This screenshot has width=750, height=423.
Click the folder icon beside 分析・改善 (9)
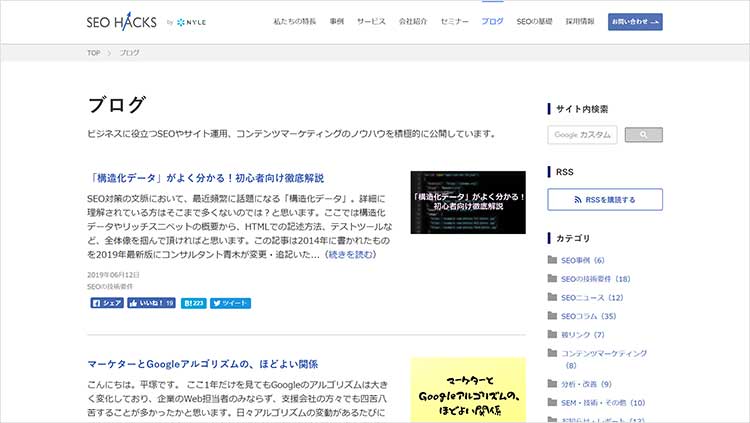[552, 384]
